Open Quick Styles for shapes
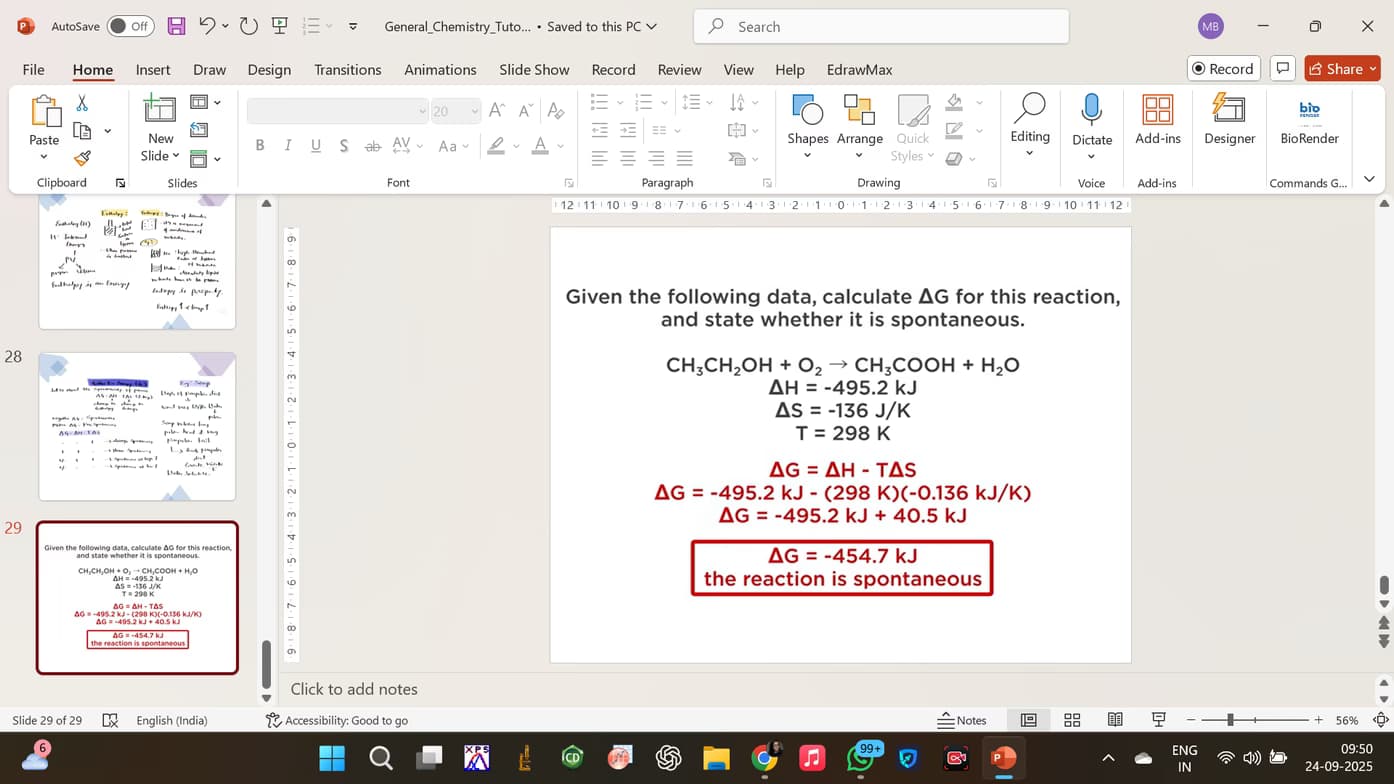The height and width of the screenshot is (784, 1394). [911, 130]
